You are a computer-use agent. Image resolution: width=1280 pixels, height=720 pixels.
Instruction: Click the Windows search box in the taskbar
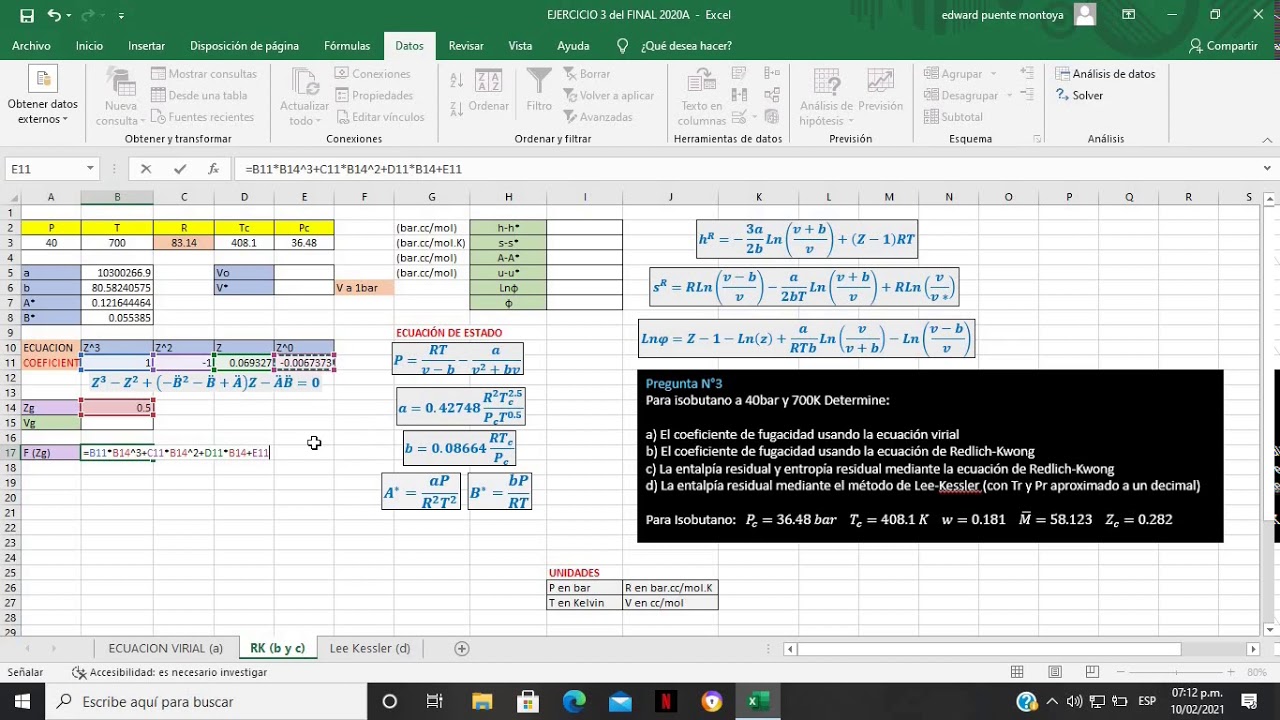click(x=206, y=701)
